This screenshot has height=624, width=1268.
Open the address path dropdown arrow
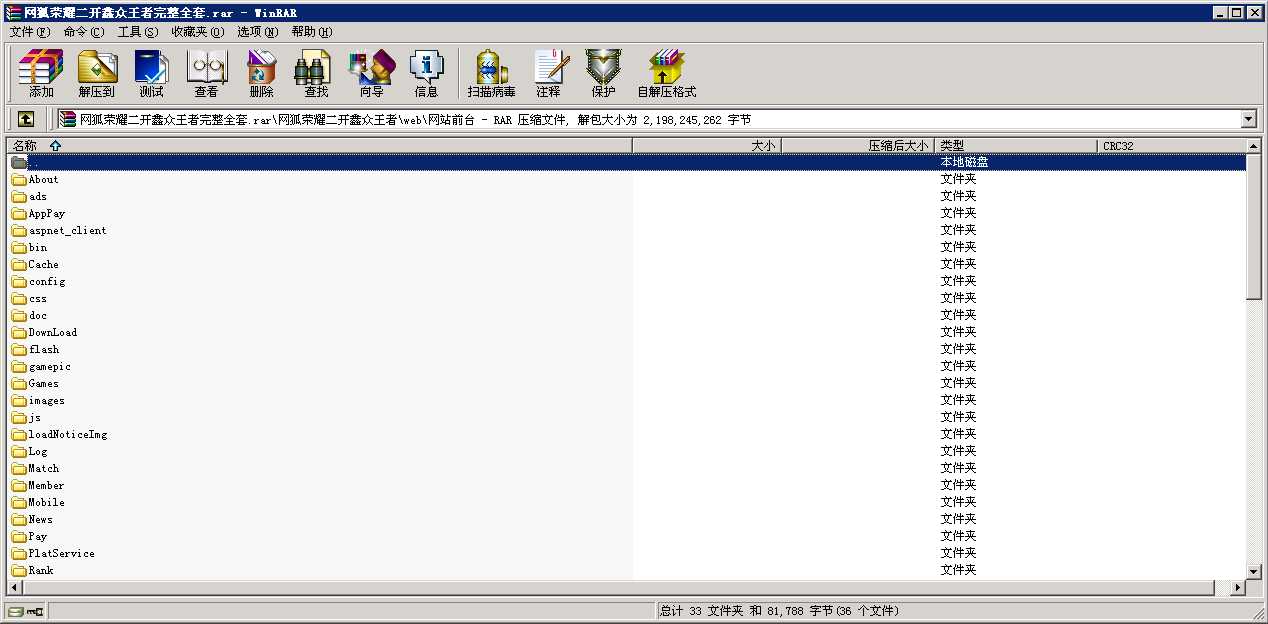click(1248, 119)
